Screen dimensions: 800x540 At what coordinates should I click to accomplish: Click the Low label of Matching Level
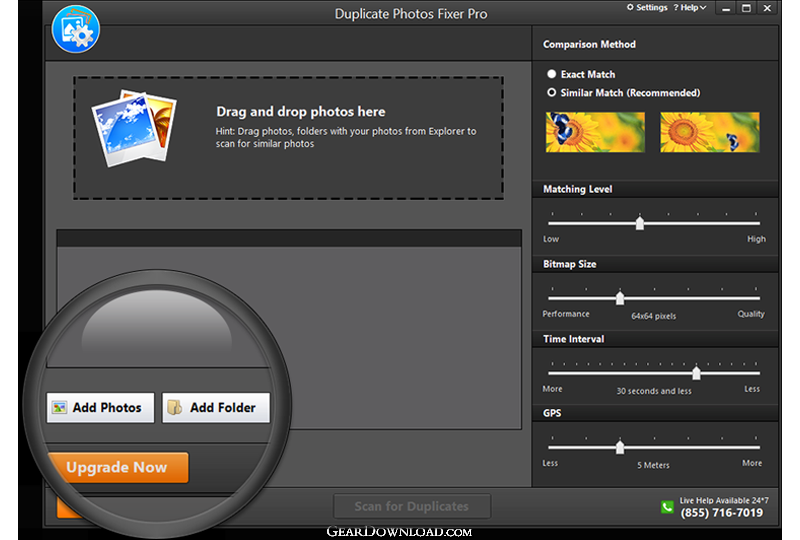(x=551, y=239)
